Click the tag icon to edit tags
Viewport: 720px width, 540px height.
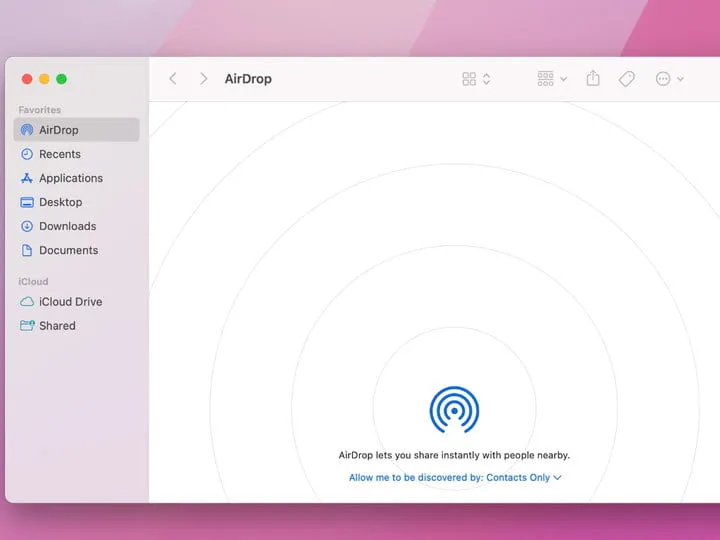pos(627,79)
